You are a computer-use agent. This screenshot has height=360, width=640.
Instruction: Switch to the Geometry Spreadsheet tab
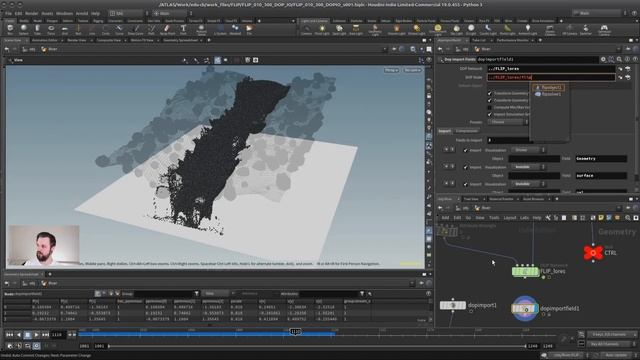180,40
